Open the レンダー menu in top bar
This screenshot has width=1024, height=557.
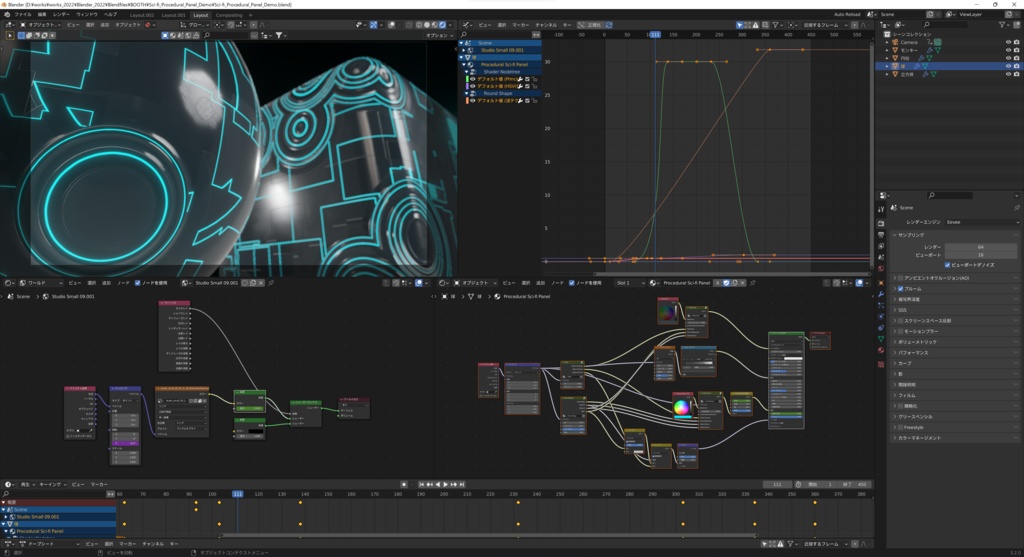pos(62,16)
